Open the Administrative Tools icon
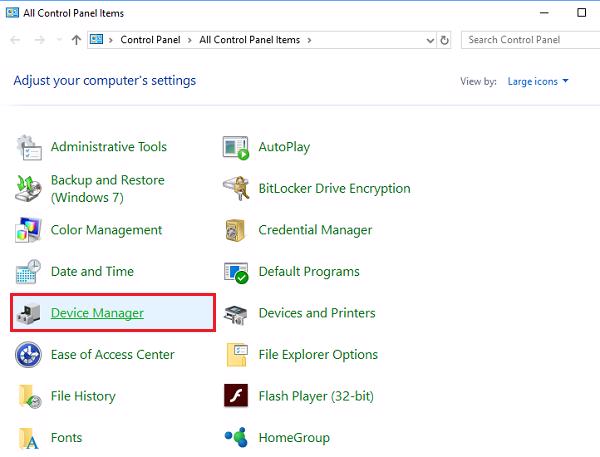The height and width of the screenshot is (457, 600). click(29, 147)
